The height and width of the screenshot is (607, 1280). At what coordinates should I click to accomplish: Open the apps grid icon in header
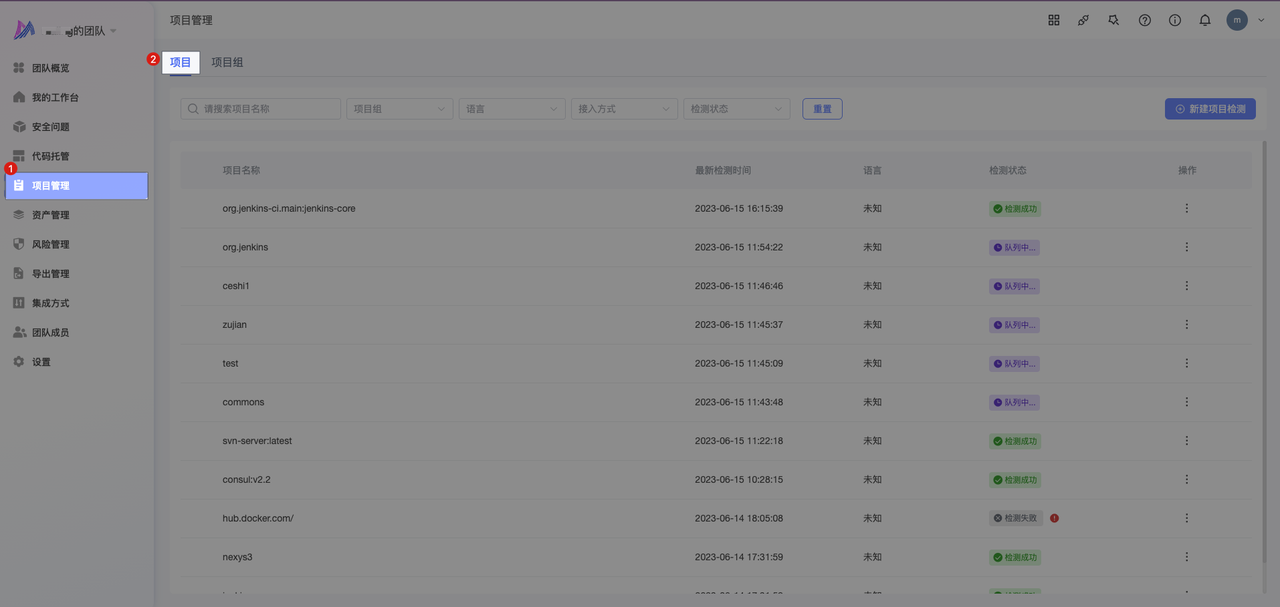coord(1053,20)
